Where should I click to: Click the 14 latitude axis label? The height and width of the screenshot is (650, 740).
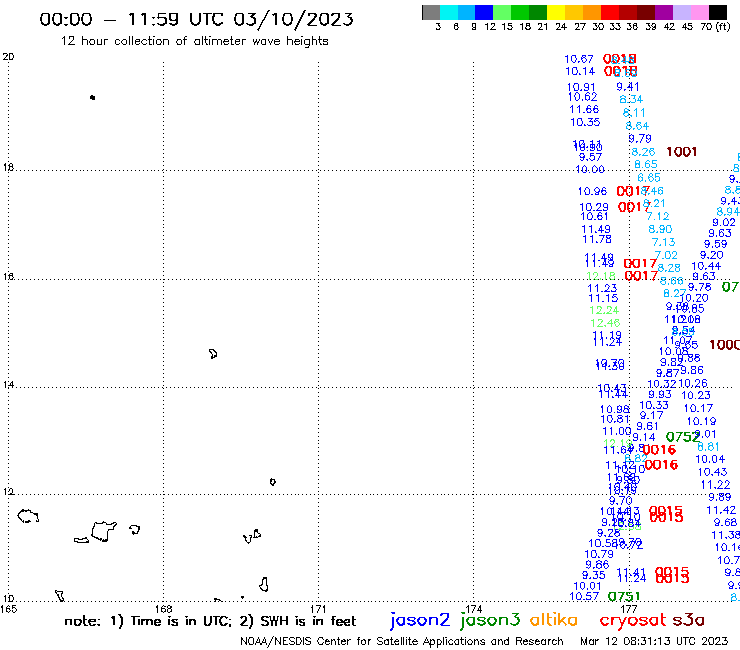8,385
